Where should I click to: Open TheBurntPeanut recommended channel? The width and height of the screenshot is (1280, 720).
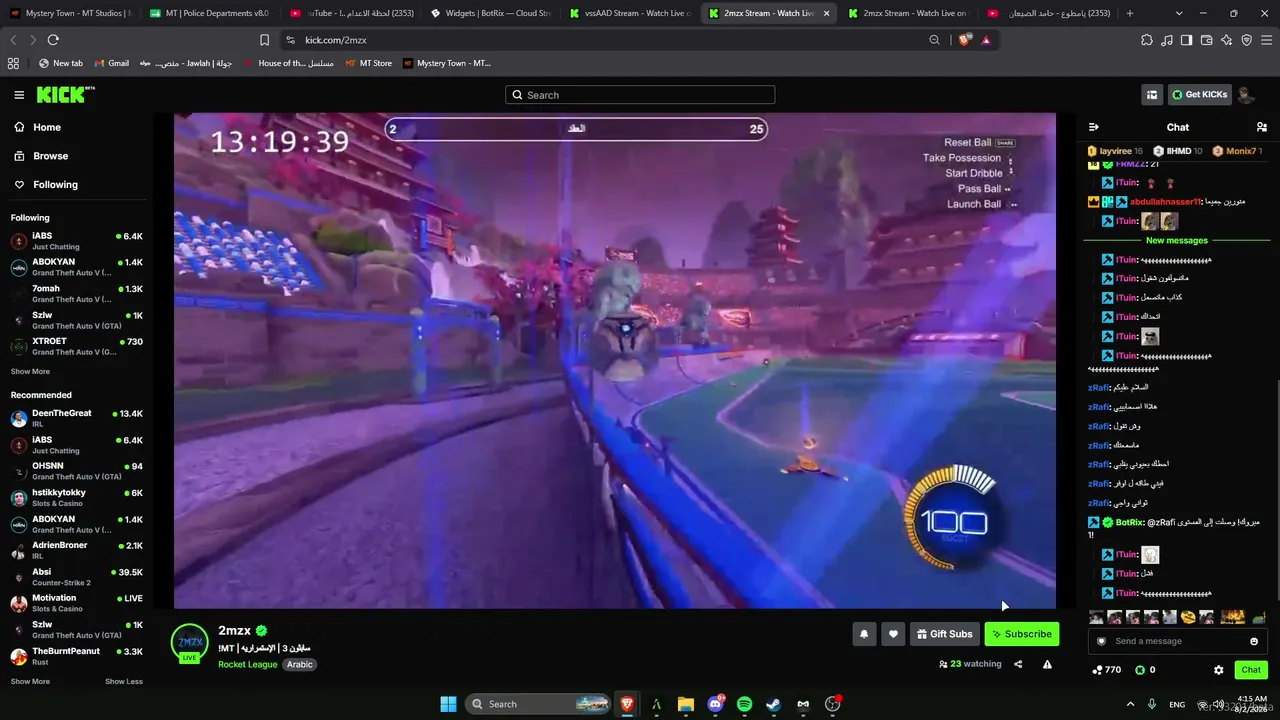tap(76, 656)
